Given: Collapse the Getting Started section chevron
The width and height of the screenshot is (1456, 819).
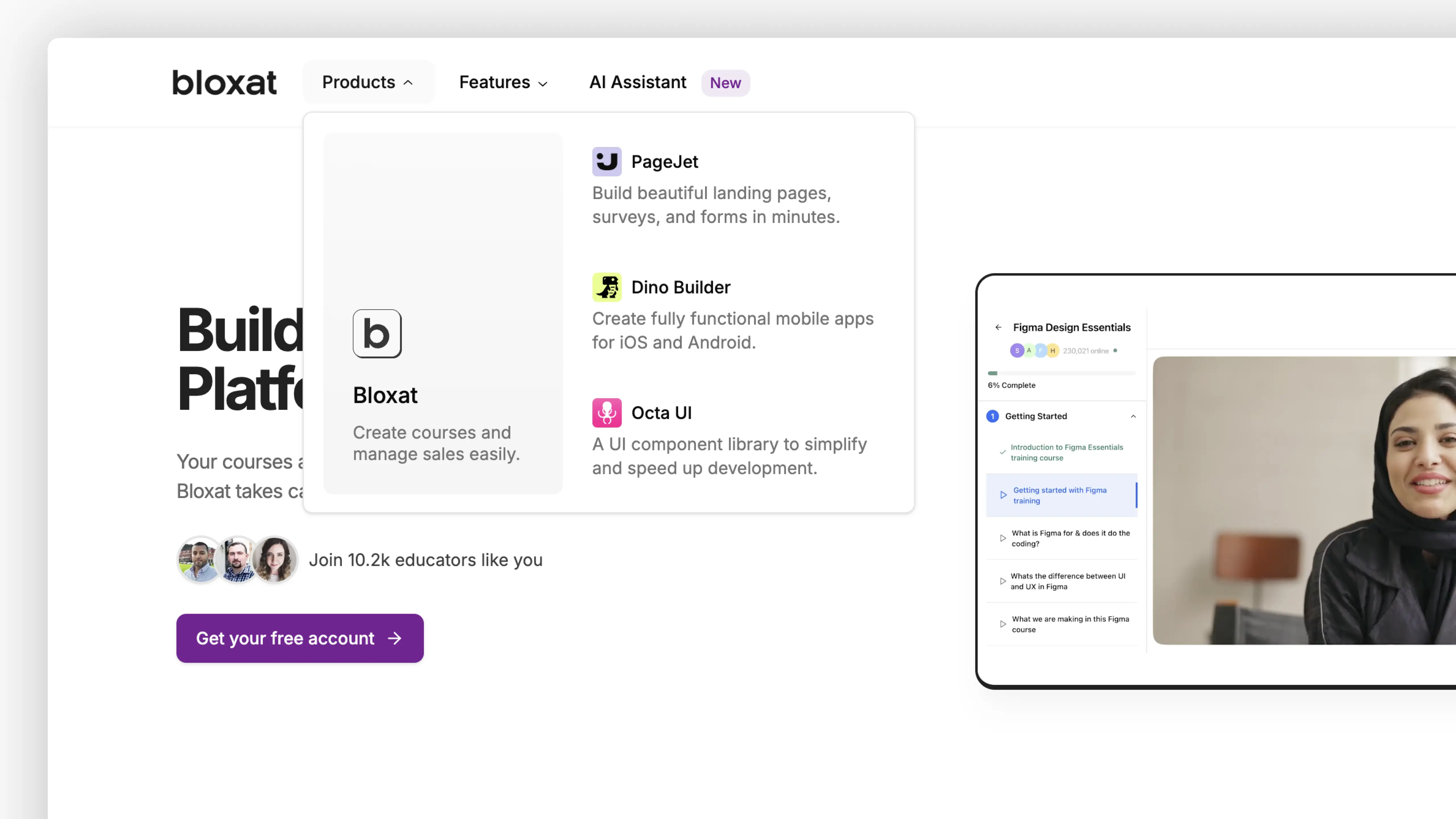Looking at the screenshot, I should pyautogui.click(x=1133, y=417).
